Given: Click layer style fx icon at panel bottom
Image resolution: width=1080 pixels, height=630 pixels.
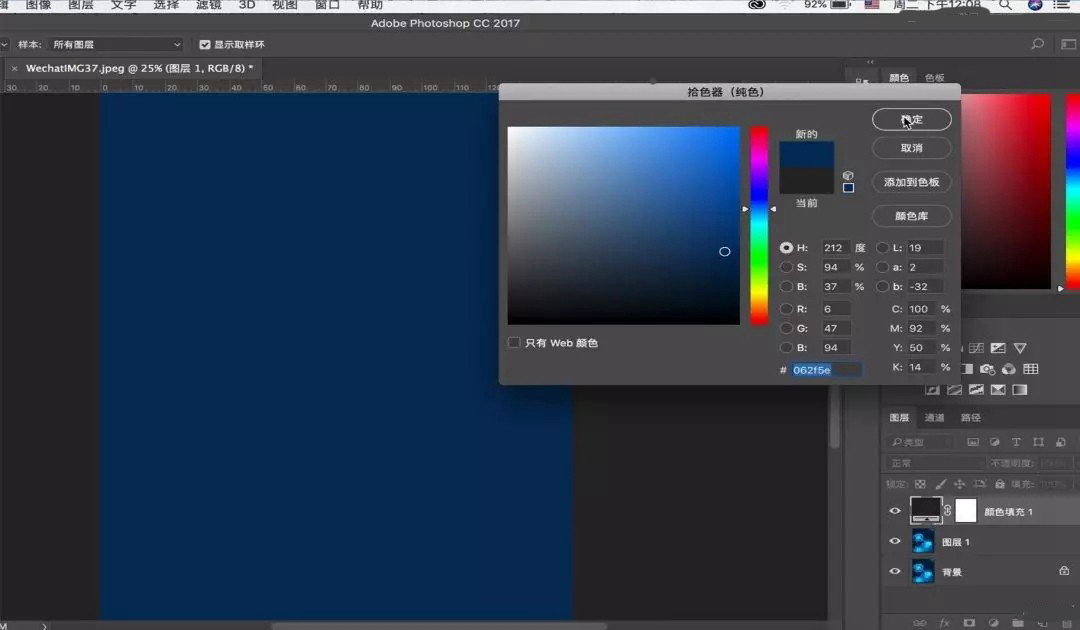Looking at the screenshot, I should pos(944,623).
